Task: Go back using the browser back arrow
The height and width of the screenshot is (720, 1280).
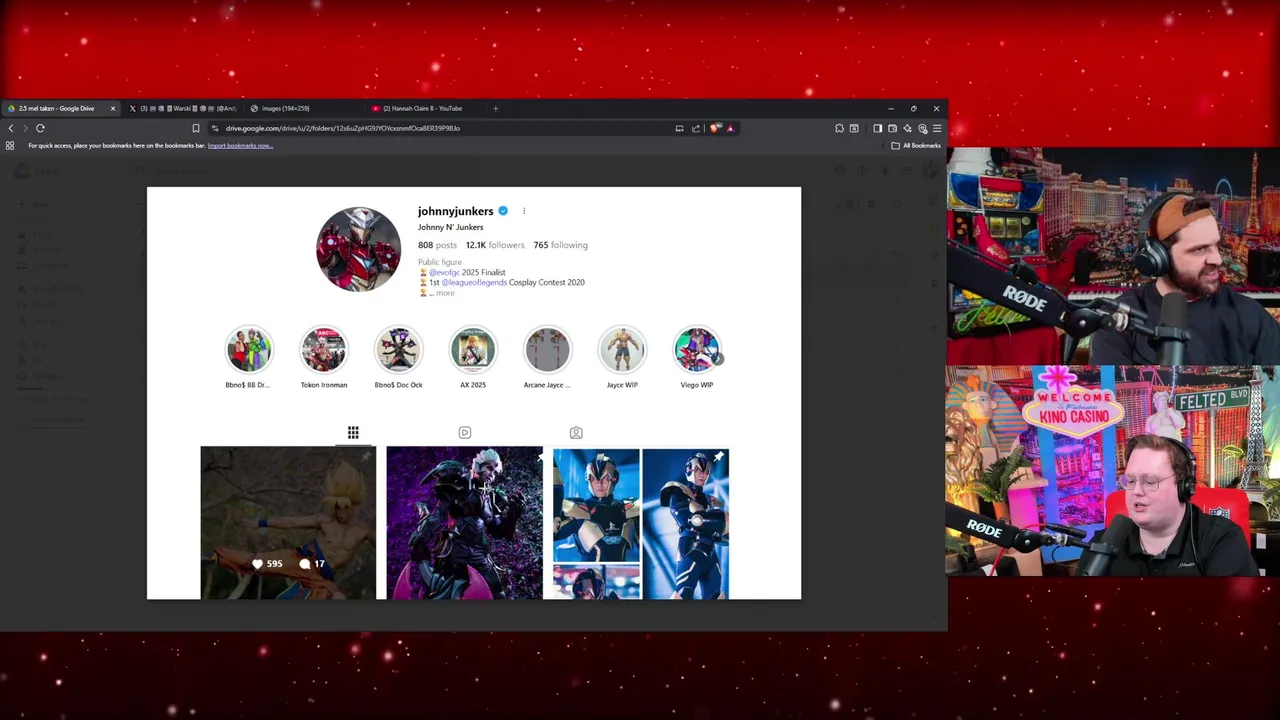Action: click(x=11, y=128)
